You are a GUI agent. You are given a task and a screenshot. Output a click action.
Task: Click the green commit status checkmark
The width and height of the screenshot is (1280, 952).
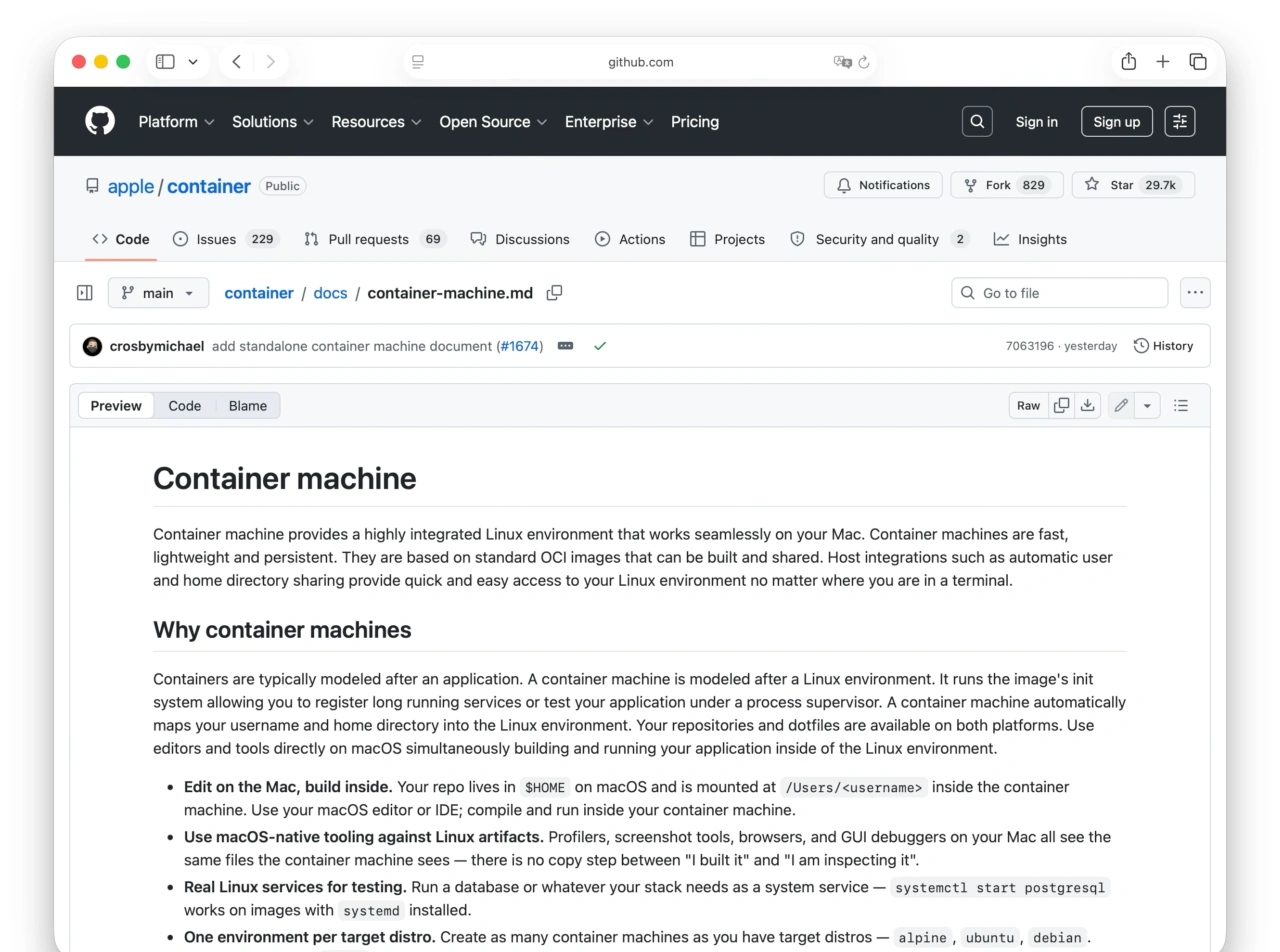(600, 346)
